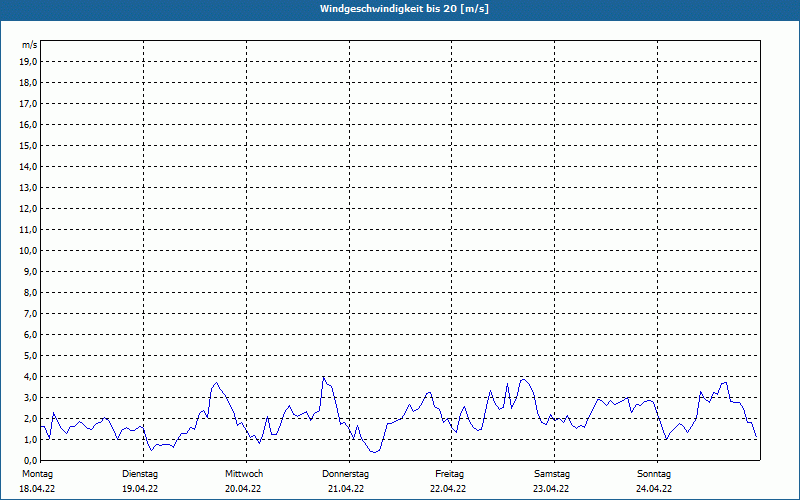Click the 10,0 y-axis label

point(29,250)
